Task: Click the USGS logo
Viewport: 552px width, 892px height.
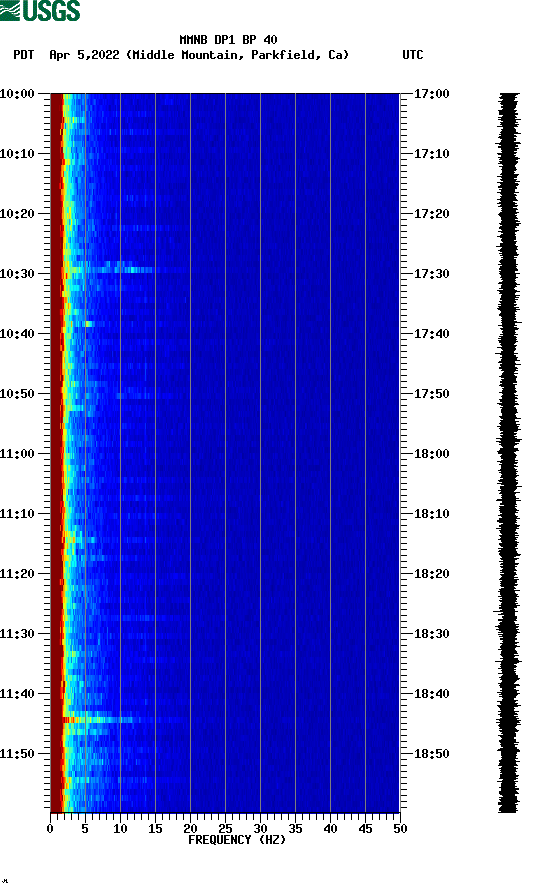Action: click(x=40, y=11)
